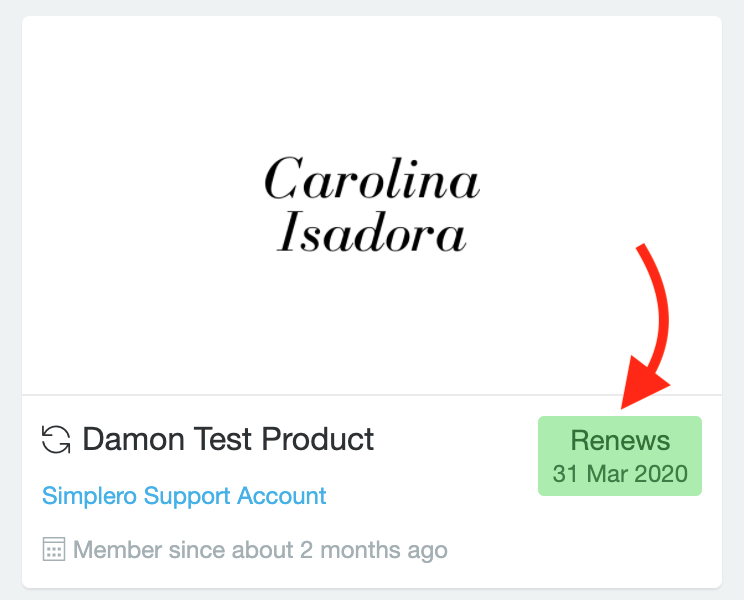
Task: Click the Member since about 2 months ago text
Action: click(260, 550)
